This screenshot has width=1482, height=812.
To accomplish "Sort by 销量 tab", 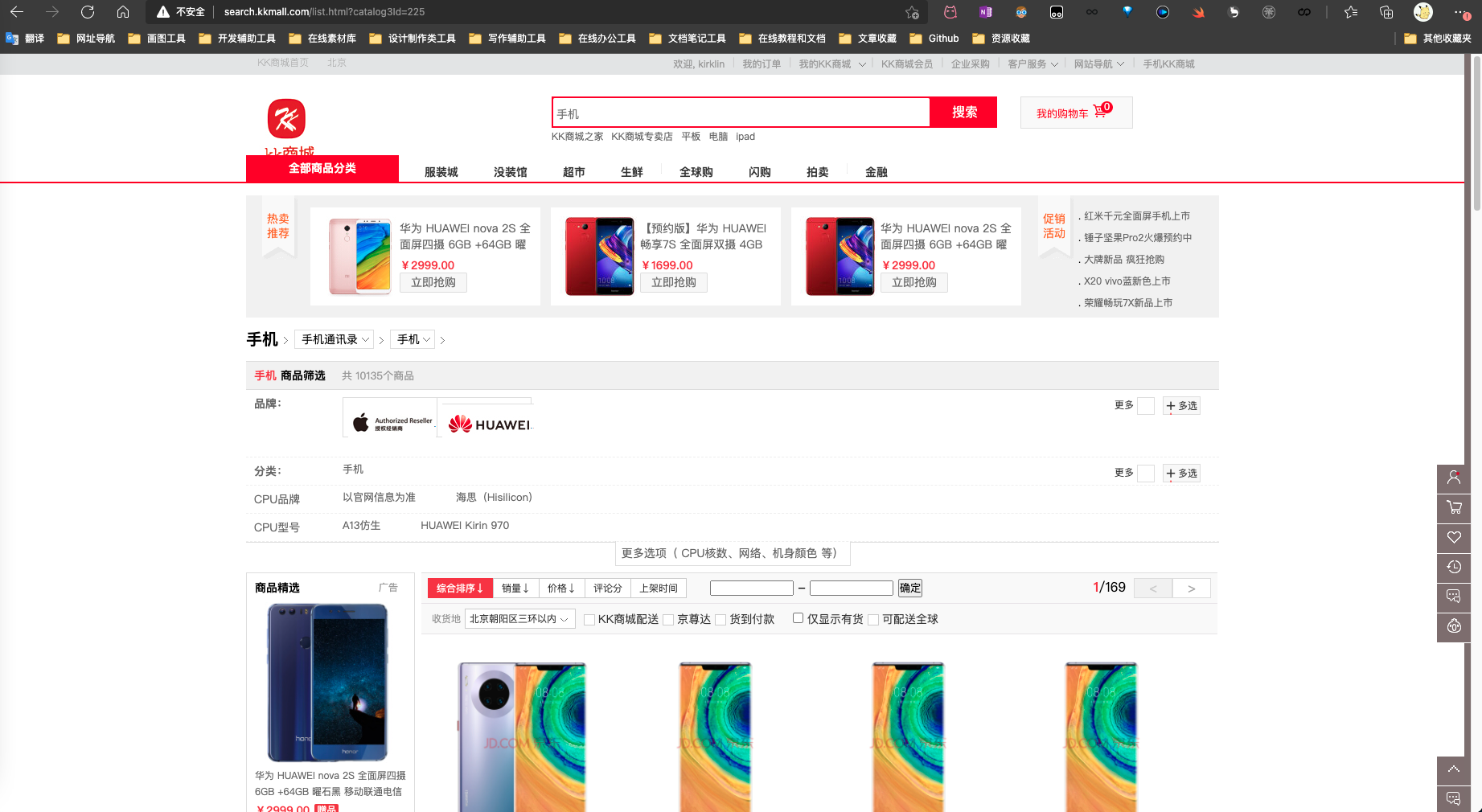I will click(x=515, y=588).
